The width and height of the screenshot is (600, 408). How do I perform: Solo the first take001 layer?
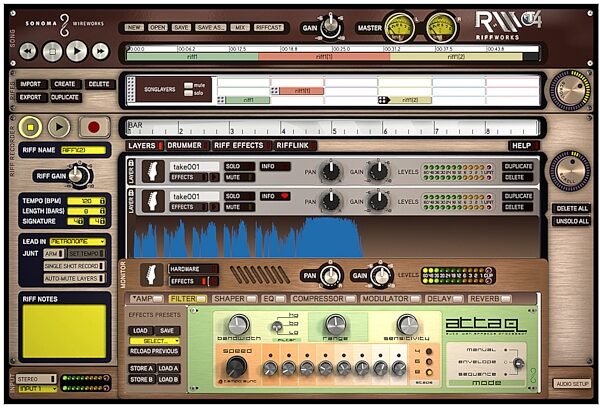pyautogui.click(x=240, y=166)
